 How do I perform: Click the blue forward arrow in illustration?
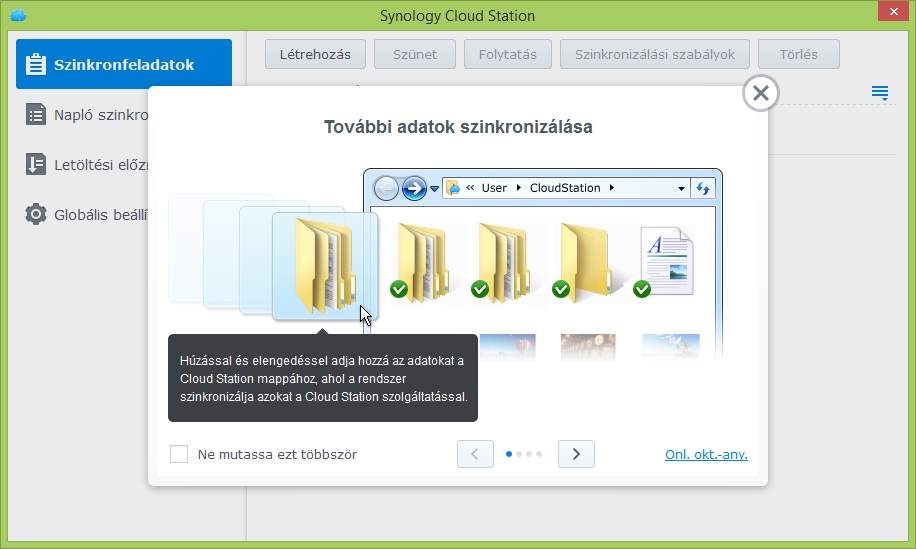click(414, 188)
